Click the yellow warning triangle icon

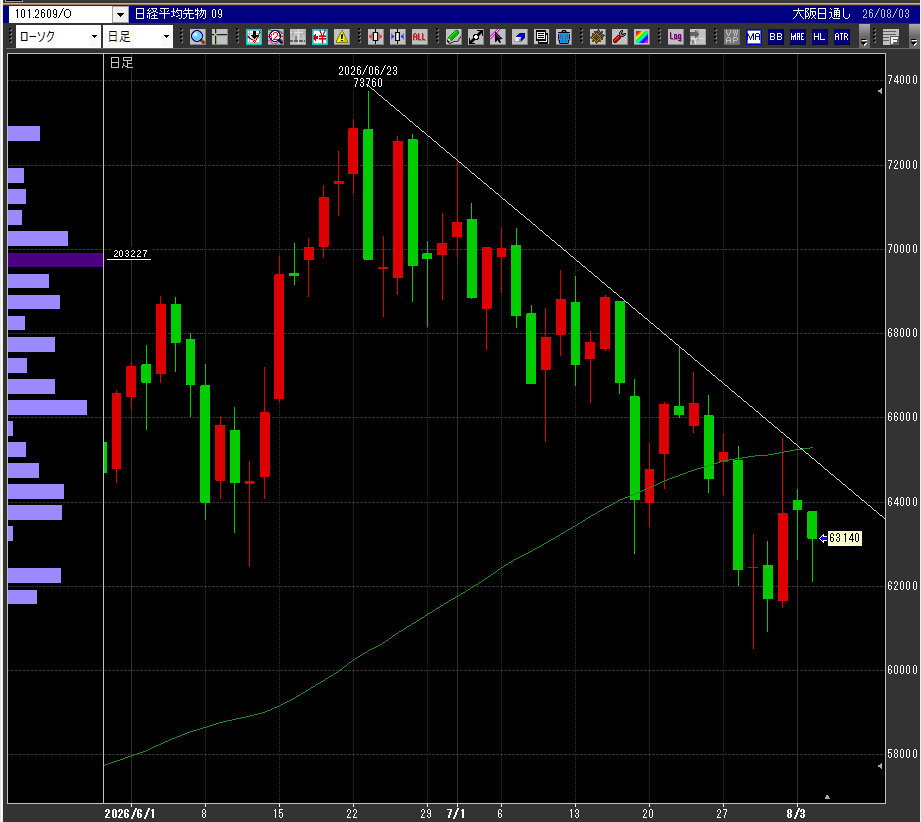click(x=342, y=37)
